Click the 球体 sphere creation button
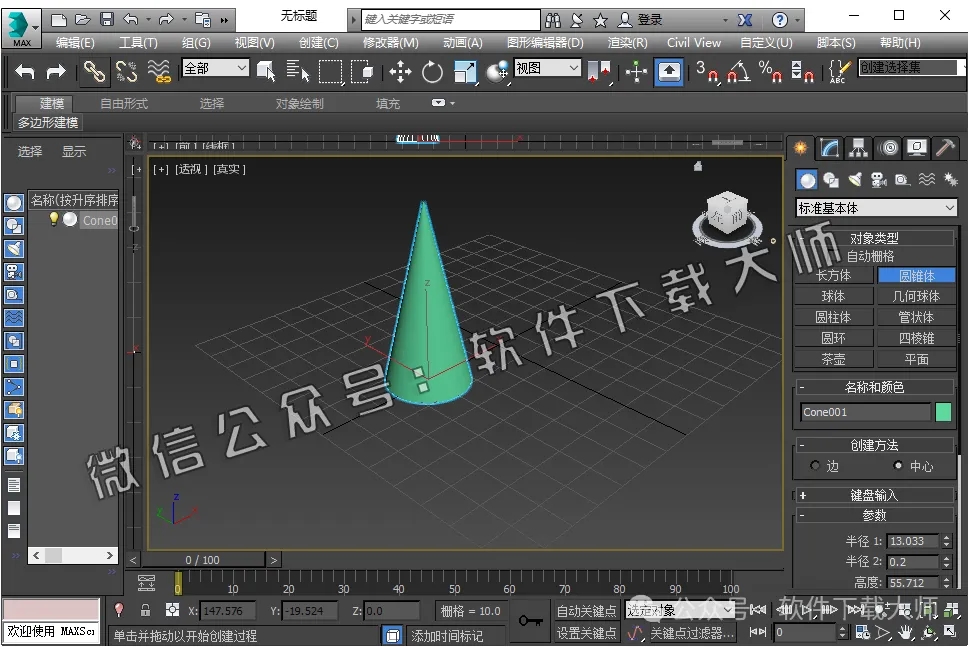Image resolution: width=969 pixels, height=647 pixels. (833, 295)
